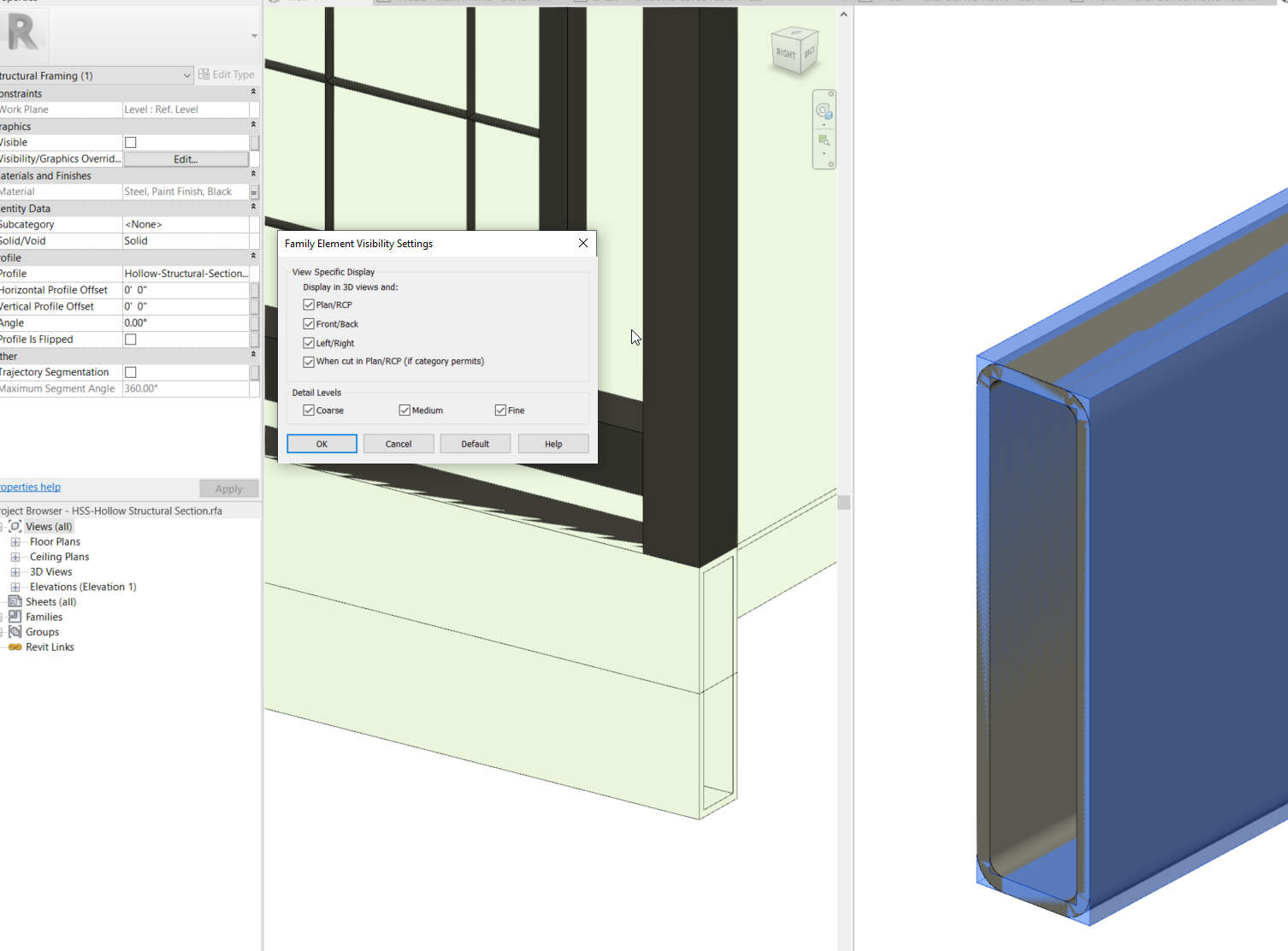This screenshot has width=1288, height=951.
Task: Edit the Angle value field
Action: [171, 322]
